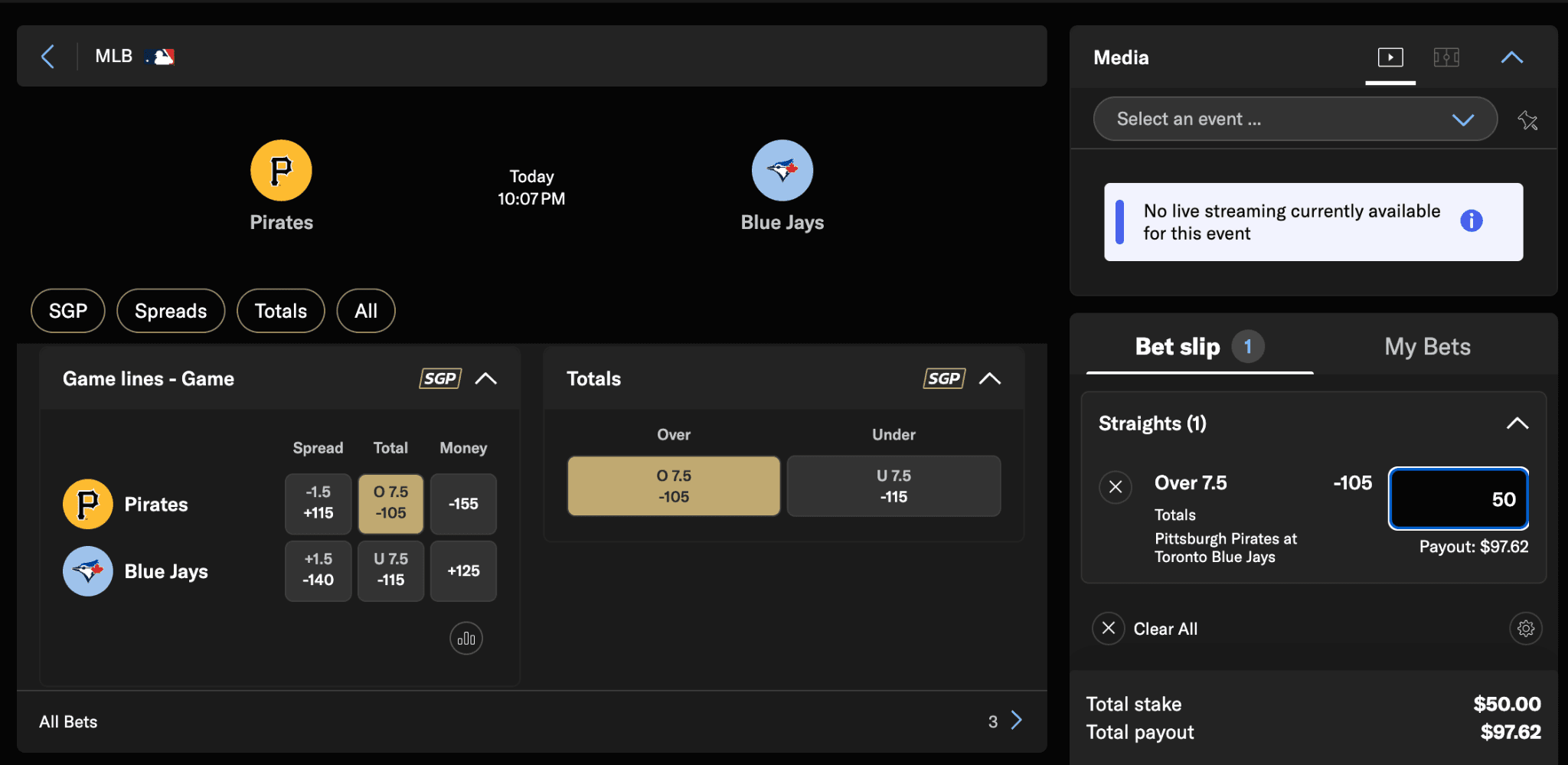This screenshot has height=765, width=1568.
Task: Show streaming info via blue info icon
Action: pyautogui.click(x=1472, y=221)
